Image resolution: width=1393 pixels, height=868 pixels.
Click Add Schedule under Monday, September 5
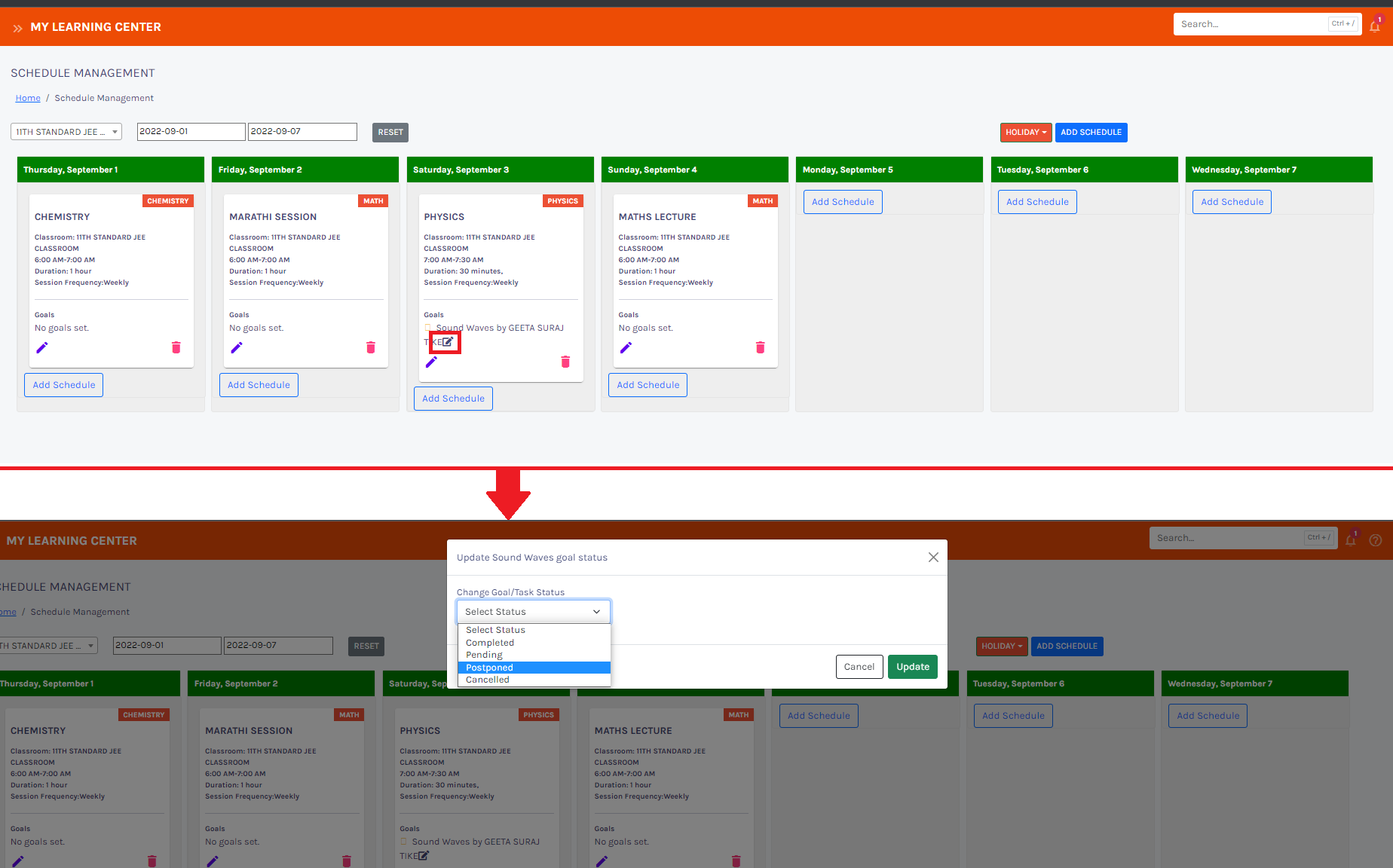843,202
